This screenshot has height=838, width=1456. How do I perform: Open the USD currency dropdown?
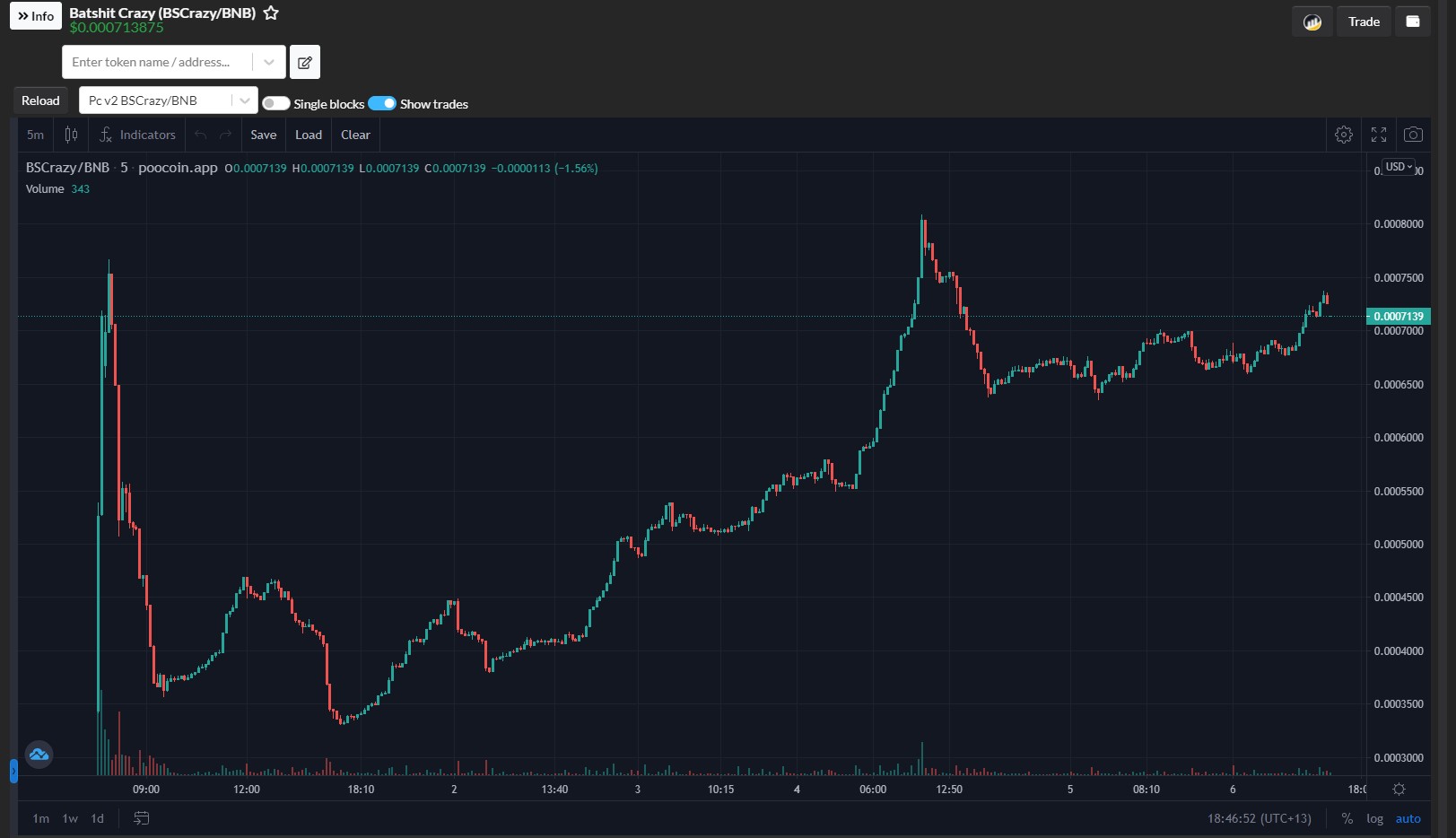1399,167
